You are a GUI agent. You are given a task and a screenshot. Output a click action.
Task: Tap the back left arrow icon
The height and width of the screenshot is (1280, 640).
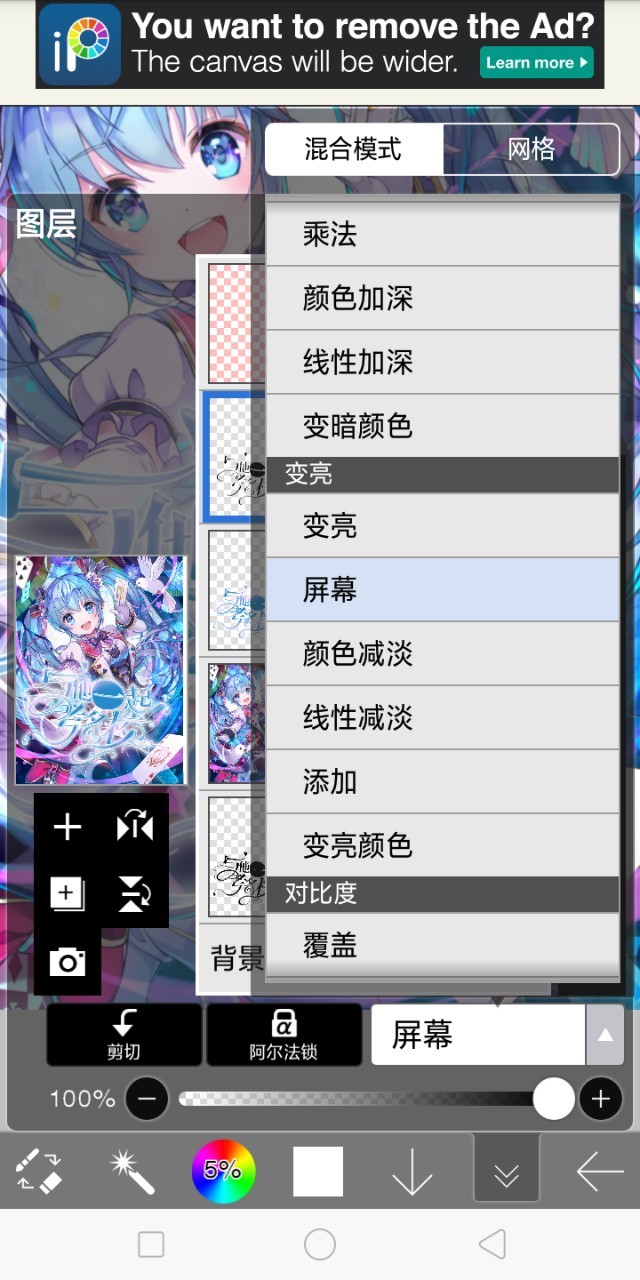pos(600,1171)
